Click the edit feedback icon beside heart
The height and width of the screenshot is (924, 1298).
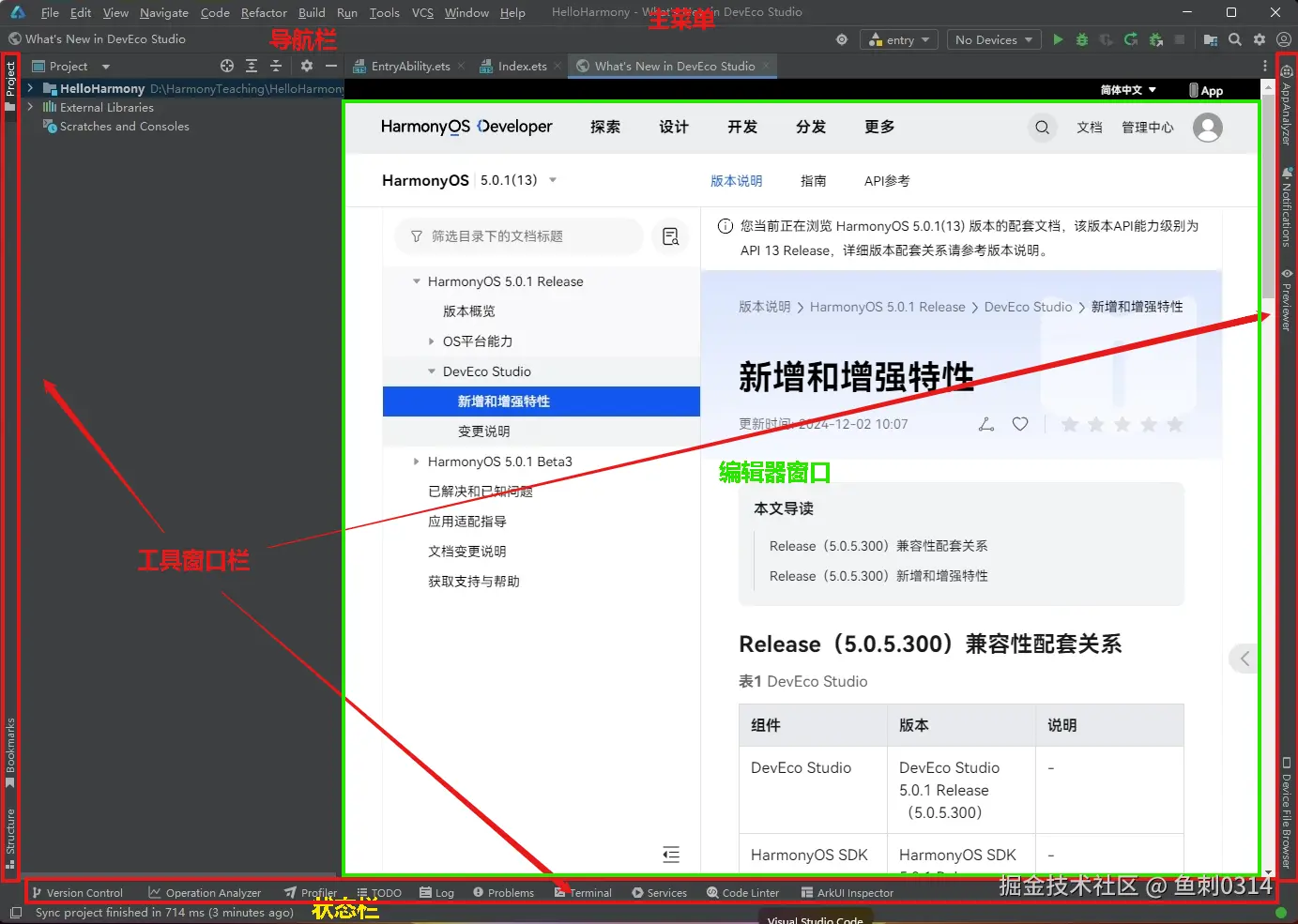[x=986, y=424]
